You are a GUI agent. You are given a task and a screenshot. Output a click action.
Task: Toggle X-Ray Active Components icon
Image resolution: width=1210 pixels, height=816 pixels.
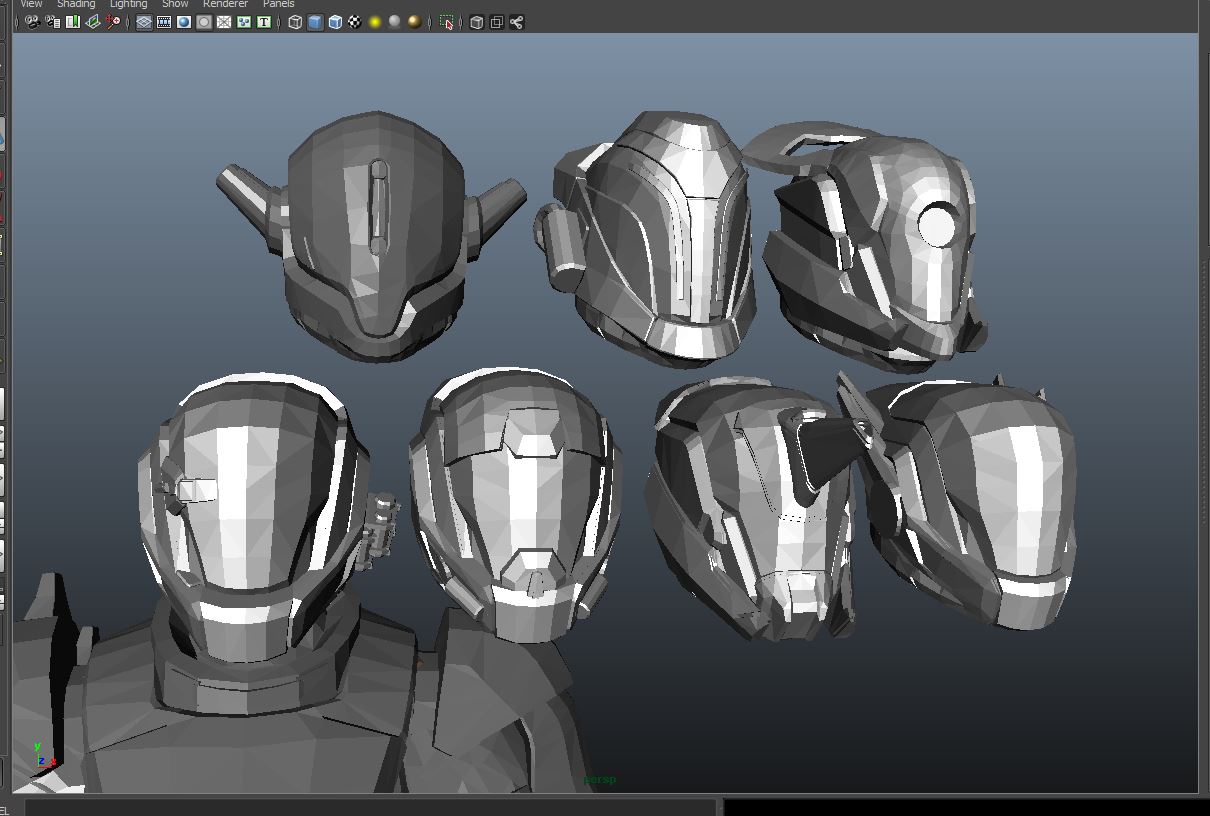(497, 22)
